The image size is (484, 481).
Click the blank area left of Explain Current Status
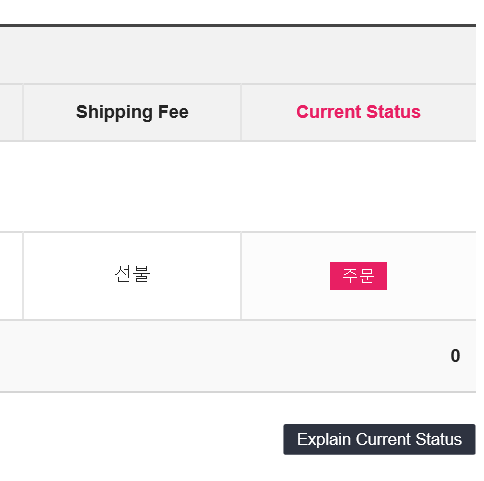(140, 439)
